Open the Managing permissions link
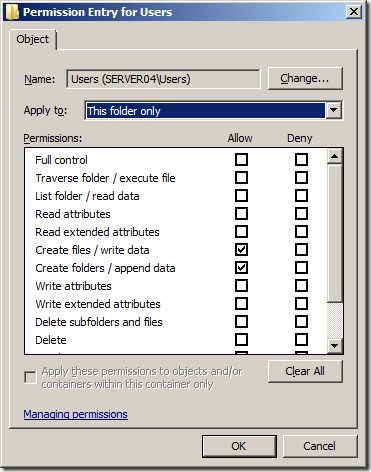The height and width of the screenshot is (472, 371). click(x=75, y=414)
